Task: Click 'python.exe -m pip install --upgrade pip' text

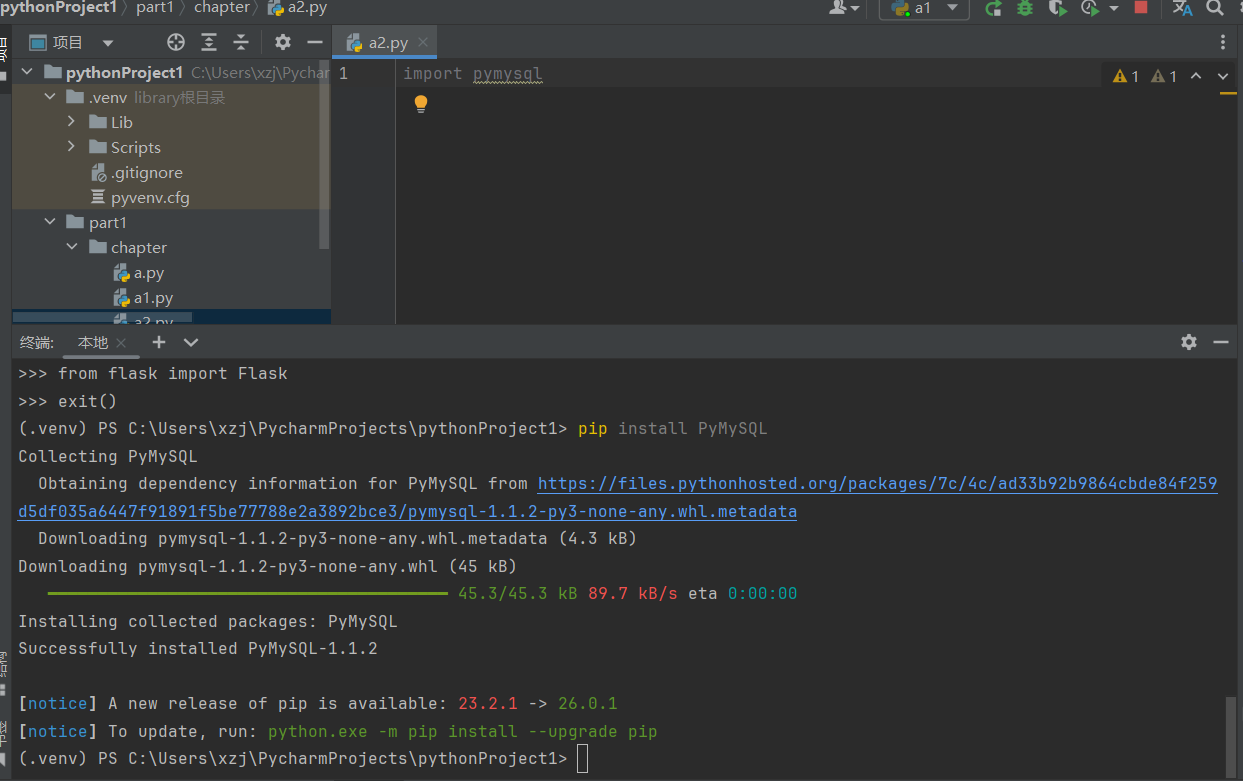Action: coord(463,731)
